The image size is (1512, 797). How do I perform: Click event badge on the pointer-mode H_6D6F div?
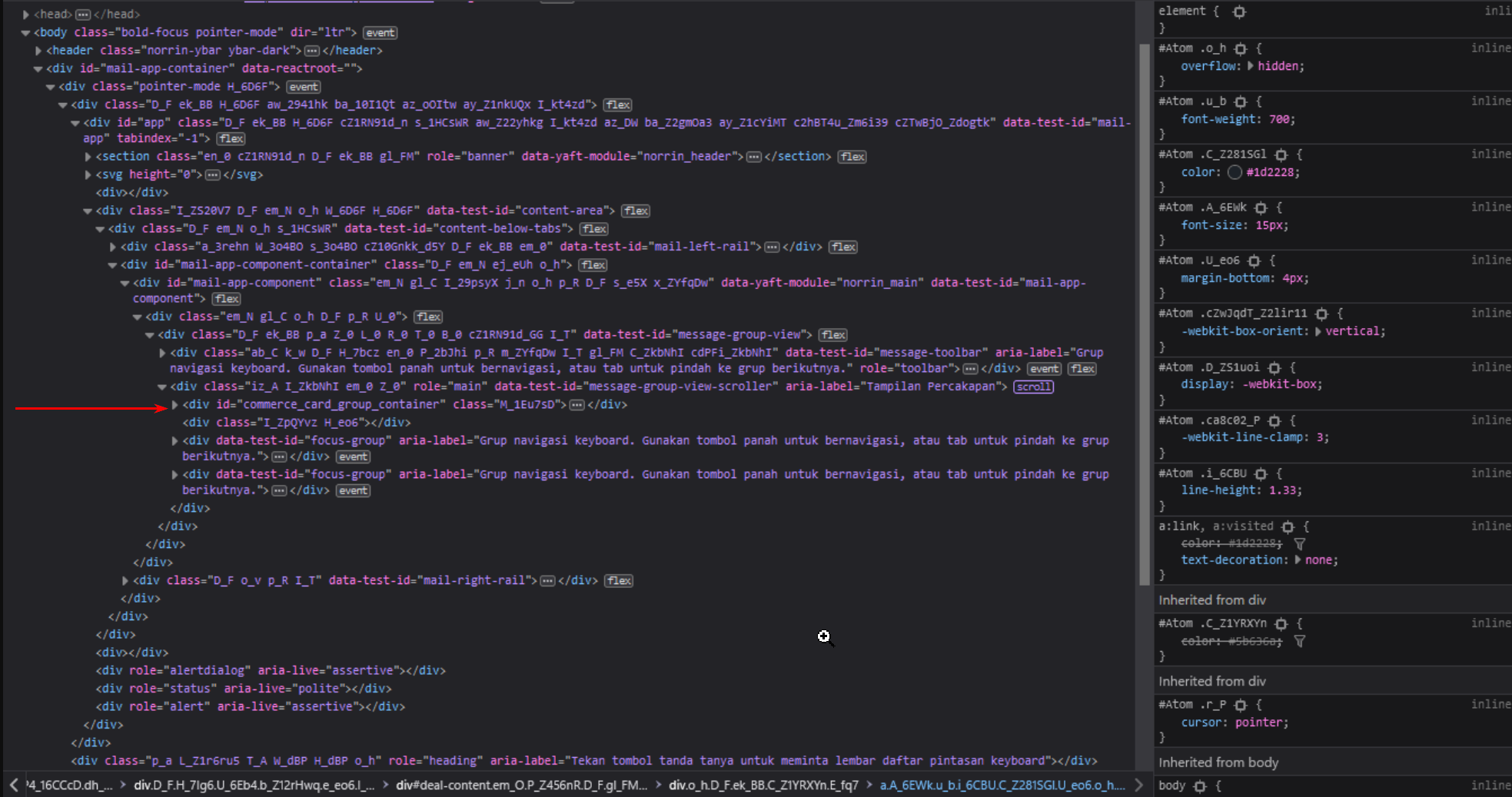pyautogui.click(x=304, y=87)
